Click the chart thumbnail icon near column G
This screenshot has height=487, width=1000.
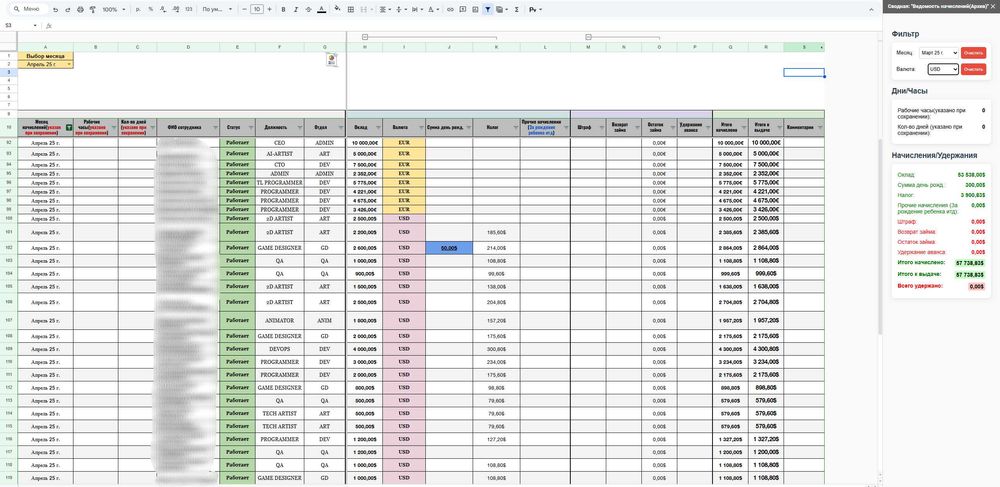coord(332,59)
